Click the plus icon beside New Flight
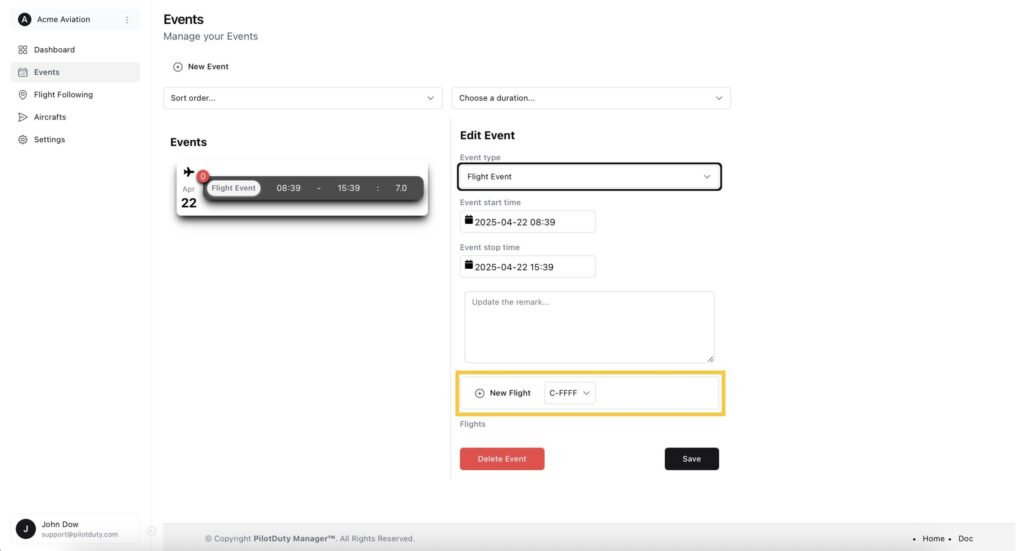The height and width of the screenshot is (551, 1024). 479,393
